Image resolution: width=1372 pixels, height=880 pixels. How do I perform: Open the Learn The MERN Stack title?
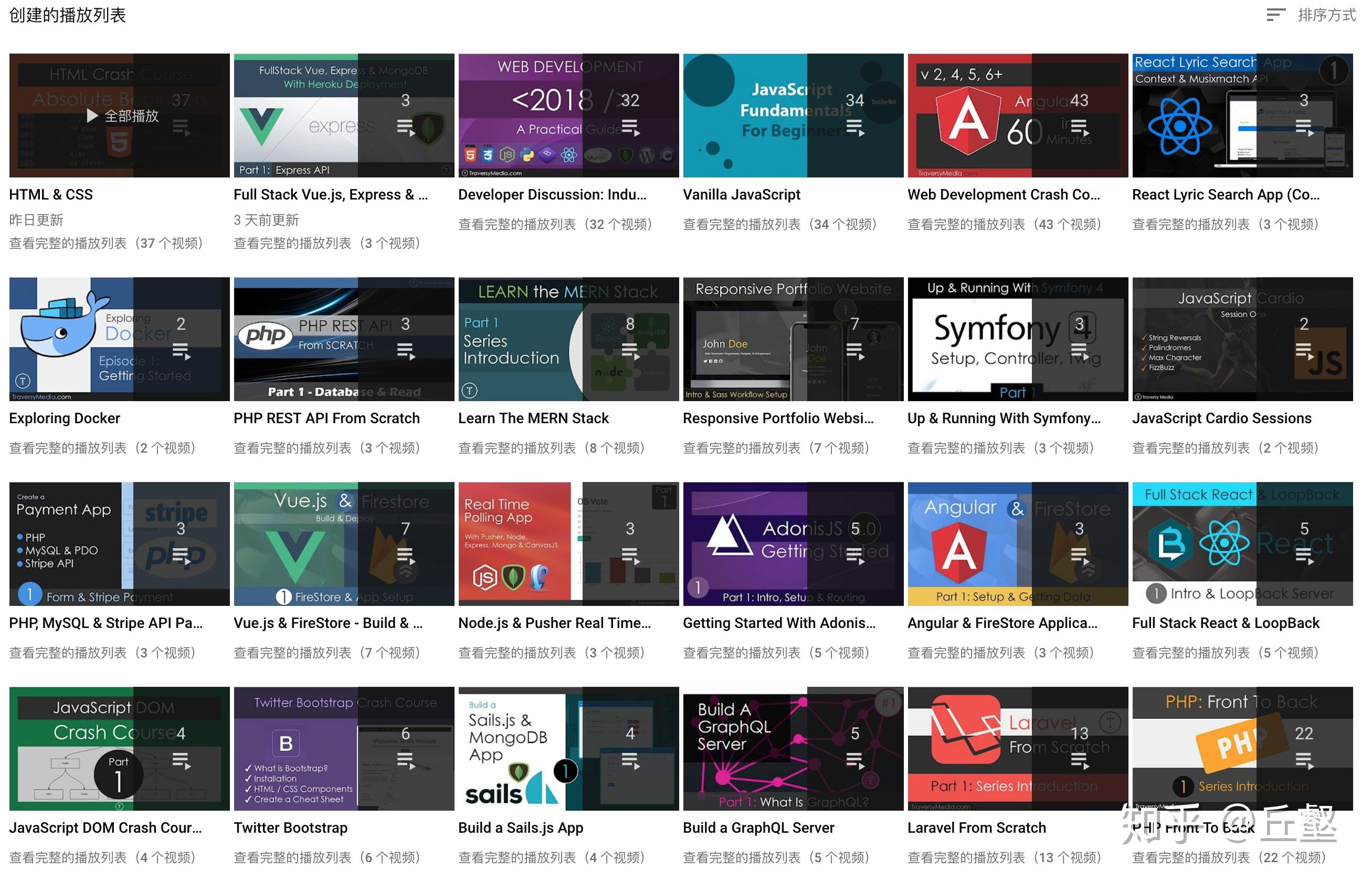coord(533,419)
